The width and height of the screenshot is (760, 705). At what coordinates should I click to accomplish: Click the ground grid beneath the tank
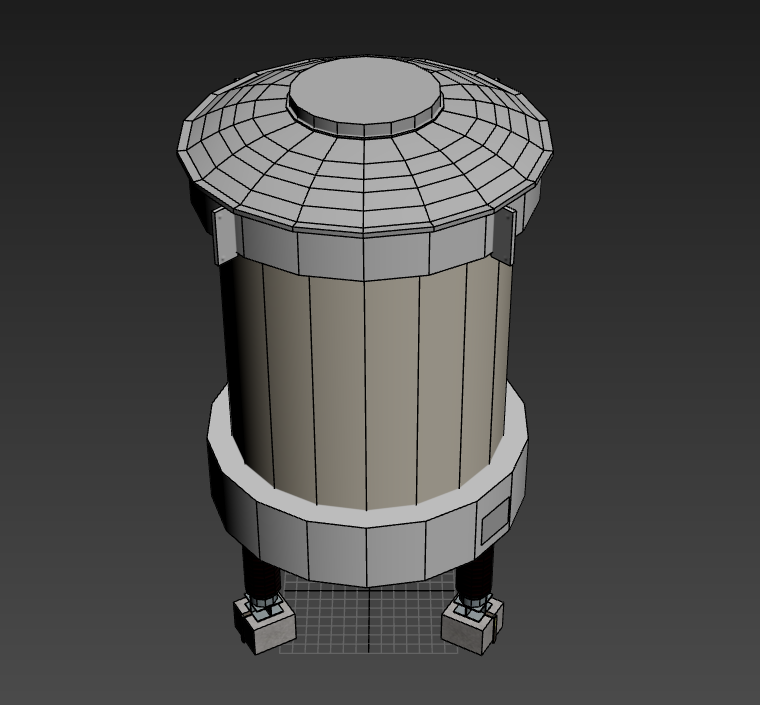[365, 620]
